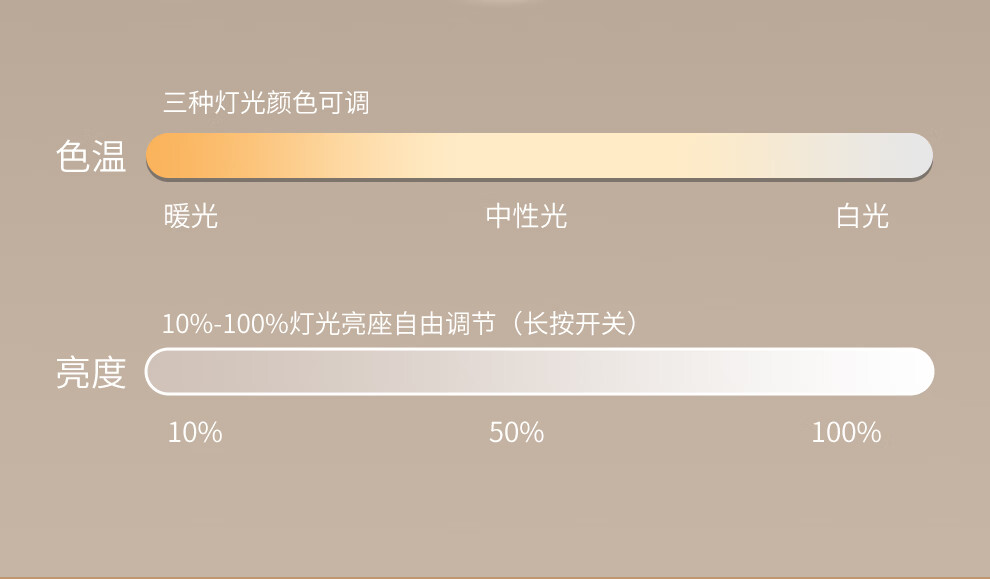Choose the 10% brightness label
The width and height of the screenshot is (990, 579).
point(195,433)
